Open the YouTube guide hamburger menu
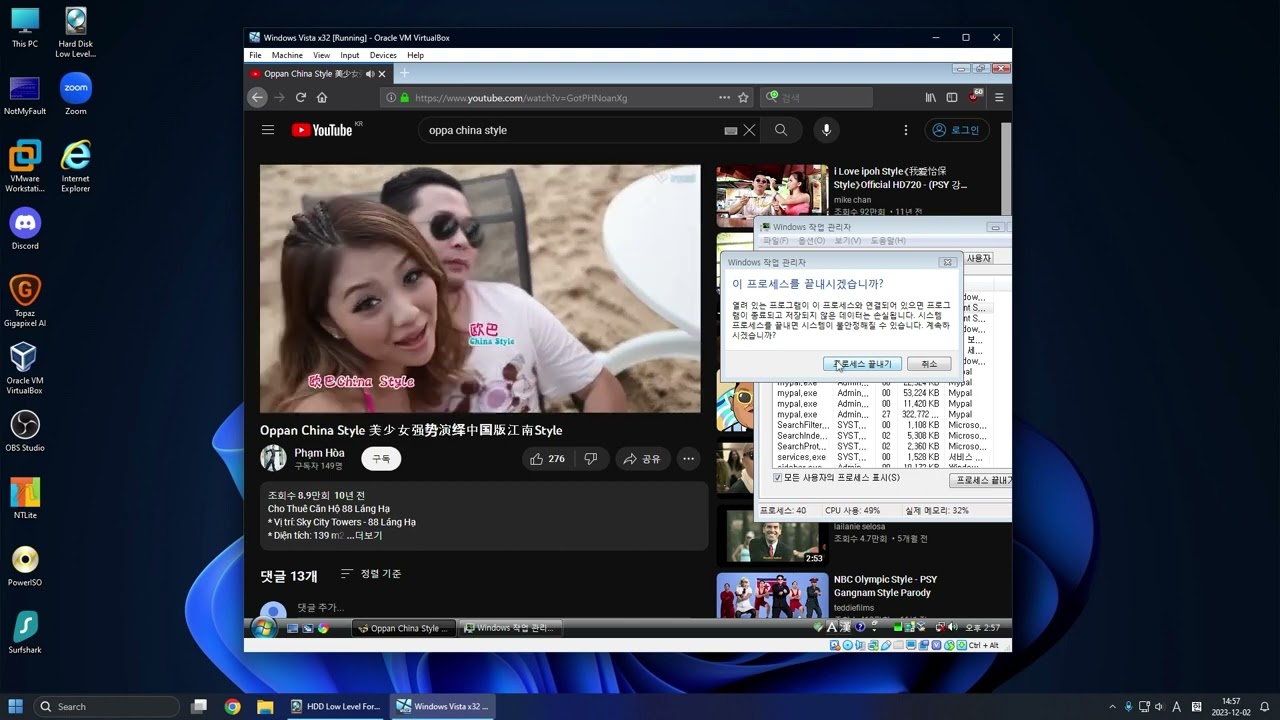Viewport: 1280px width, 720px height. pyautogui.click(x=268, y=130)
